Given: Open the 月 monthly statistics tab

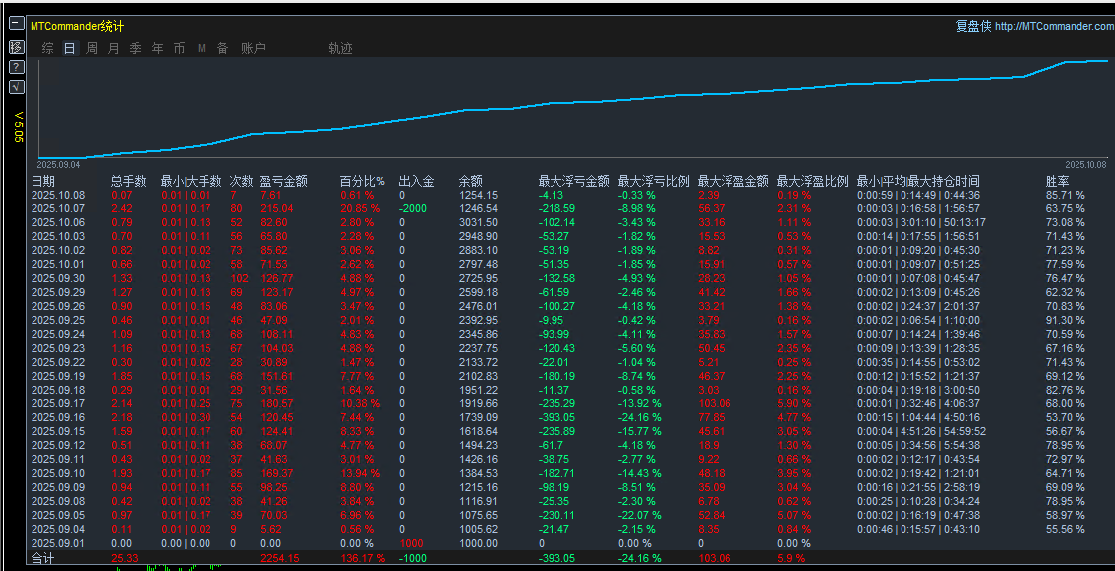Looking at the screenshot, I should [x=113, y=48].
